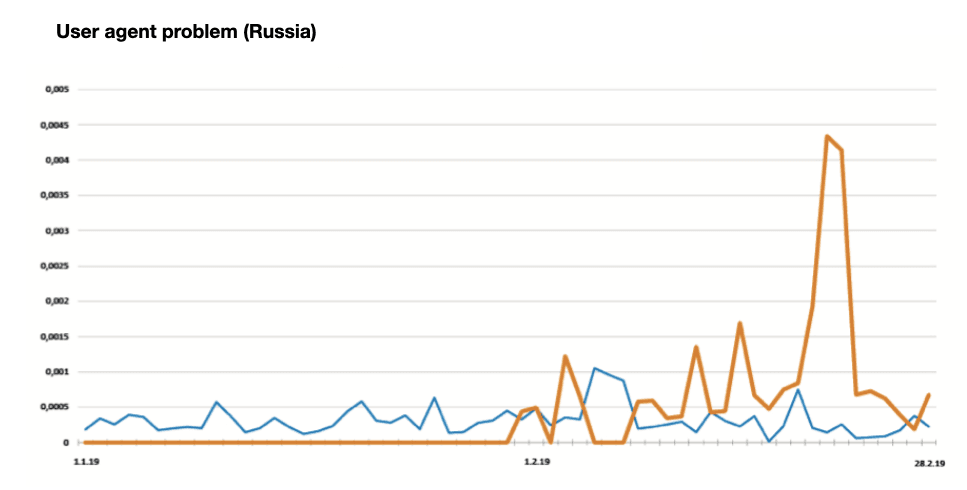This screenshot has height=490, width=967.
Task: Select the 0,0005 y-axis label
Action: 55,407
